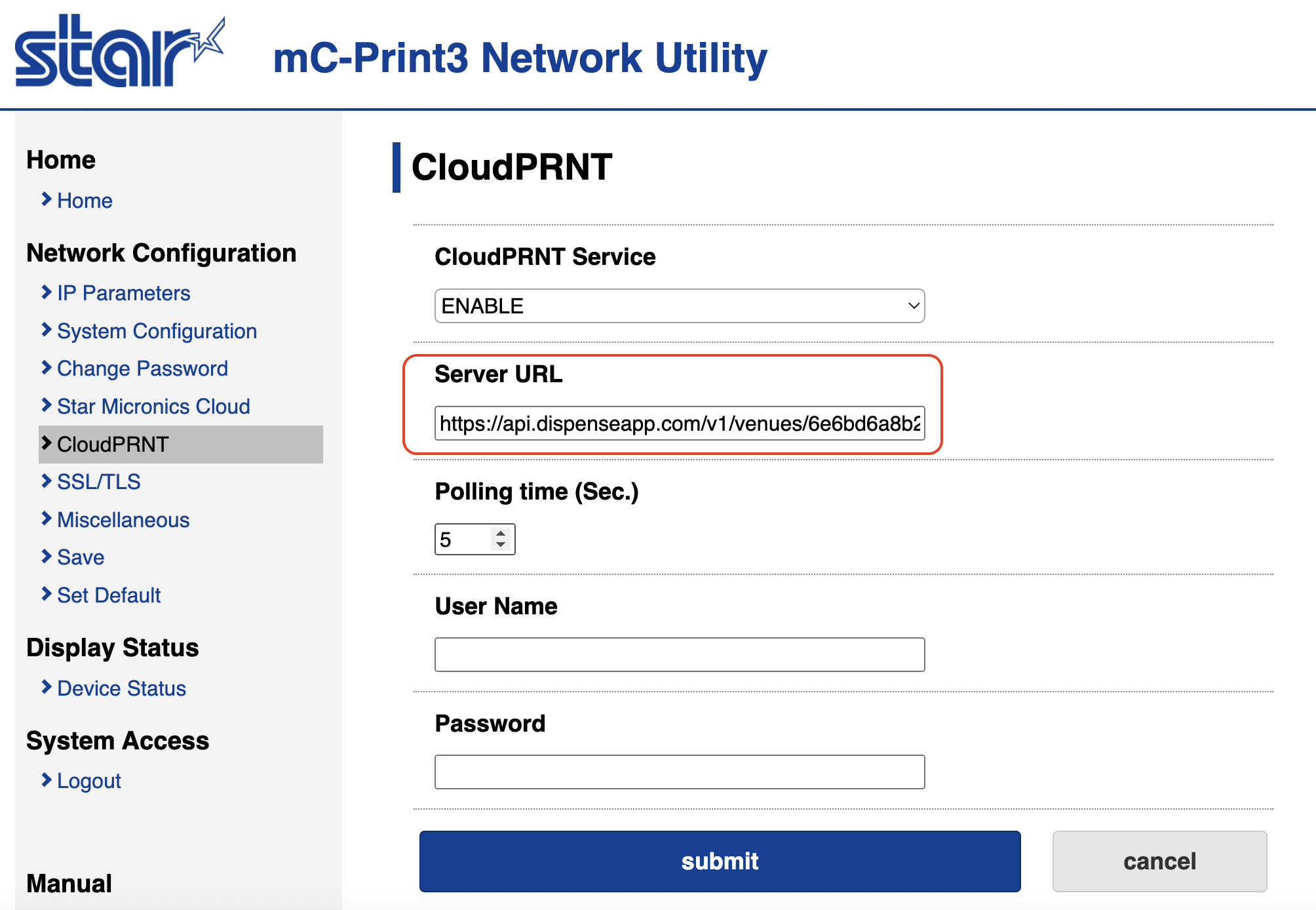Go to Miscellaneous settings
The height and width of the screenshot is (910, 1316).
[x=123, y=520]
